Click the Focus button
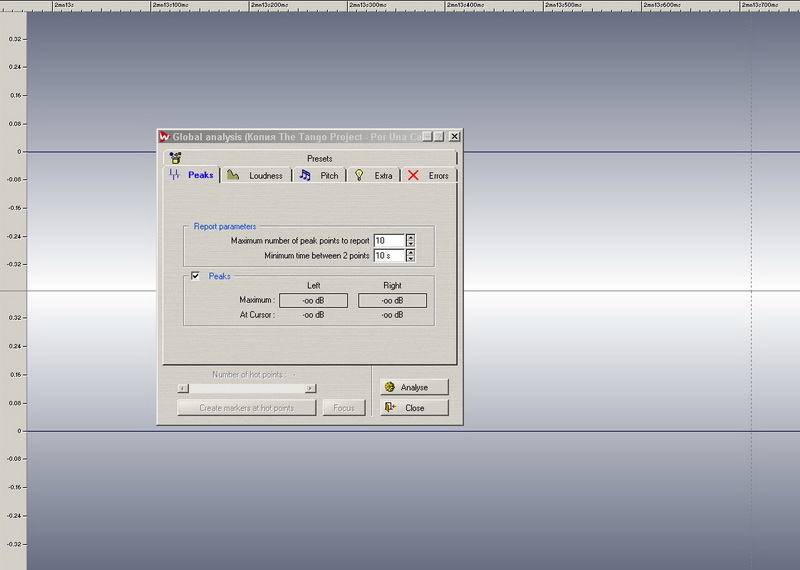The image size is (800, 570). pos(344,408)
